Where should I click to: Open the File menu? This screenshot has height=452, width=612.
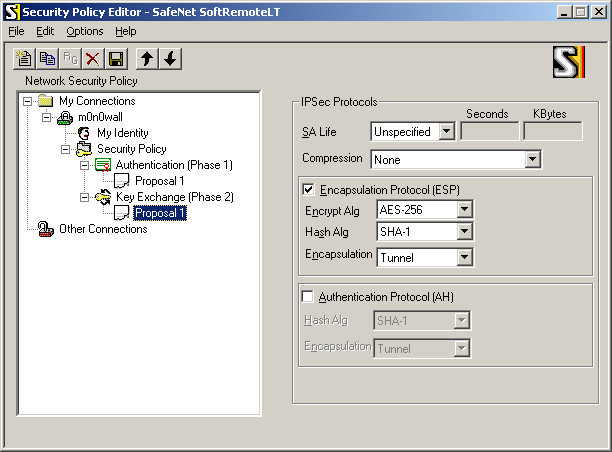click(16, 31)
